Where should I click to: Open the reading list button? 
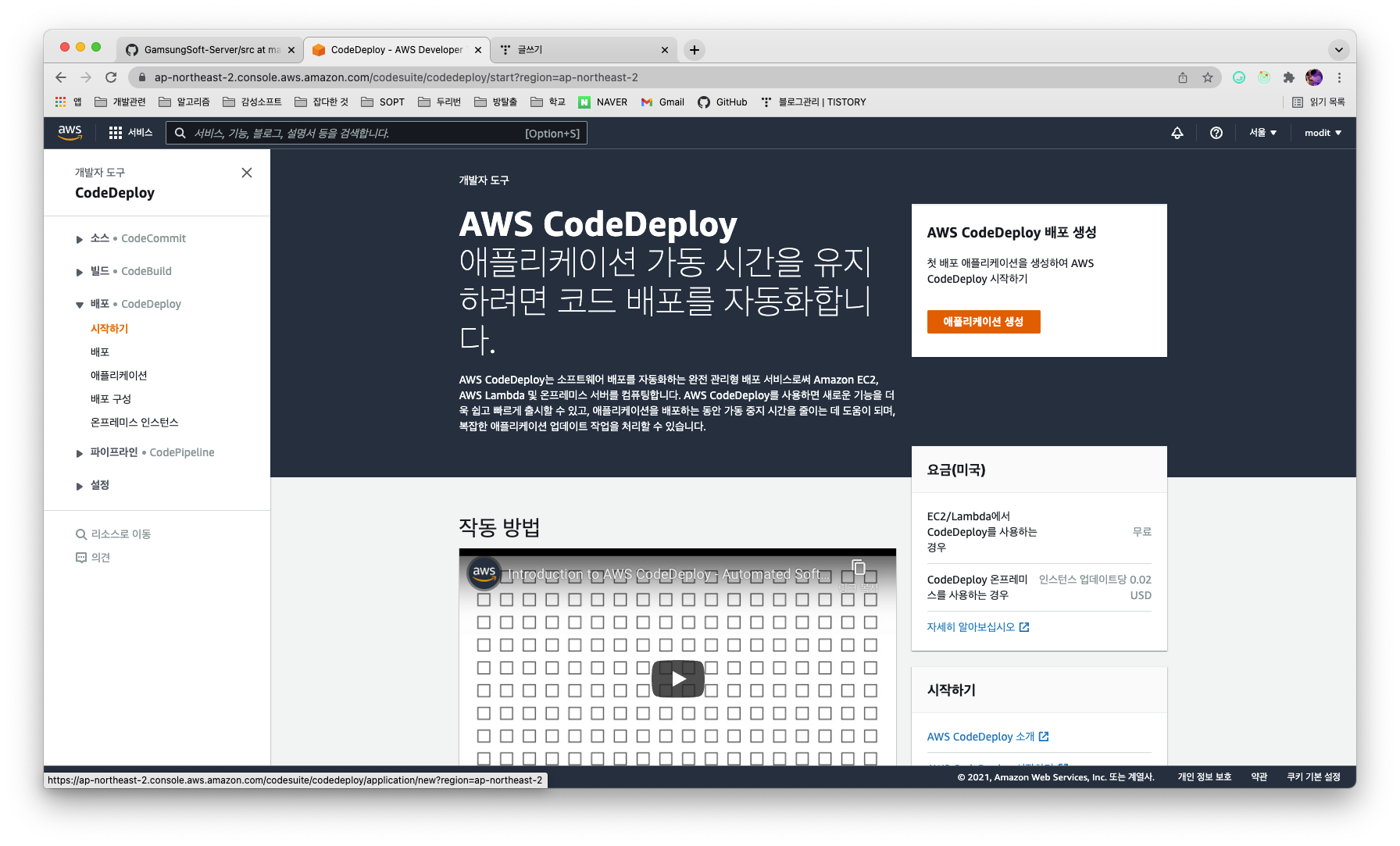[x=1318, y=102]
